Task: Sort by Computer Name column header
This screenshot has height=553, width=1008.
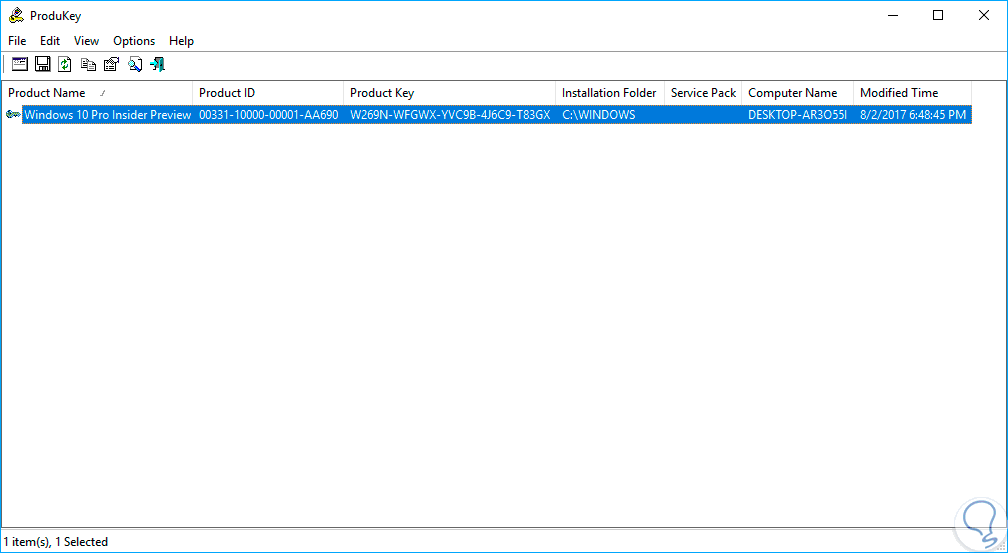Action: point(797,93)
